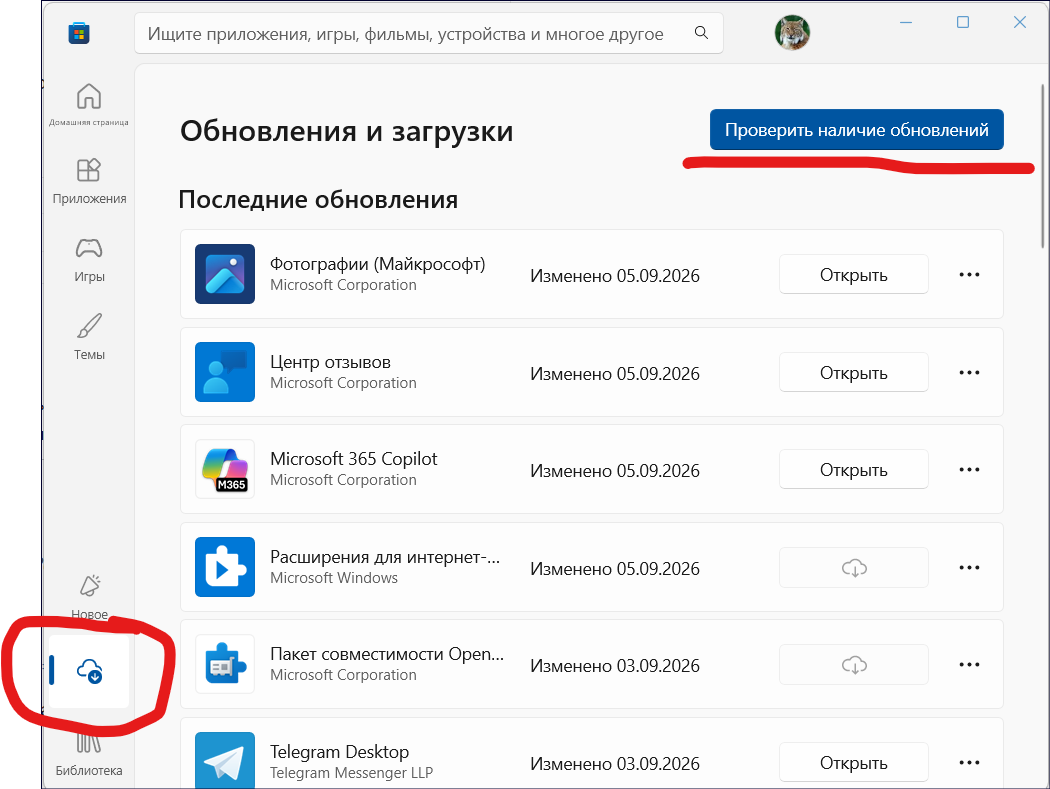Download Пакет совместимости Open via cloud button
Screen dimensions: 1050x789
(x=854, y=665)
